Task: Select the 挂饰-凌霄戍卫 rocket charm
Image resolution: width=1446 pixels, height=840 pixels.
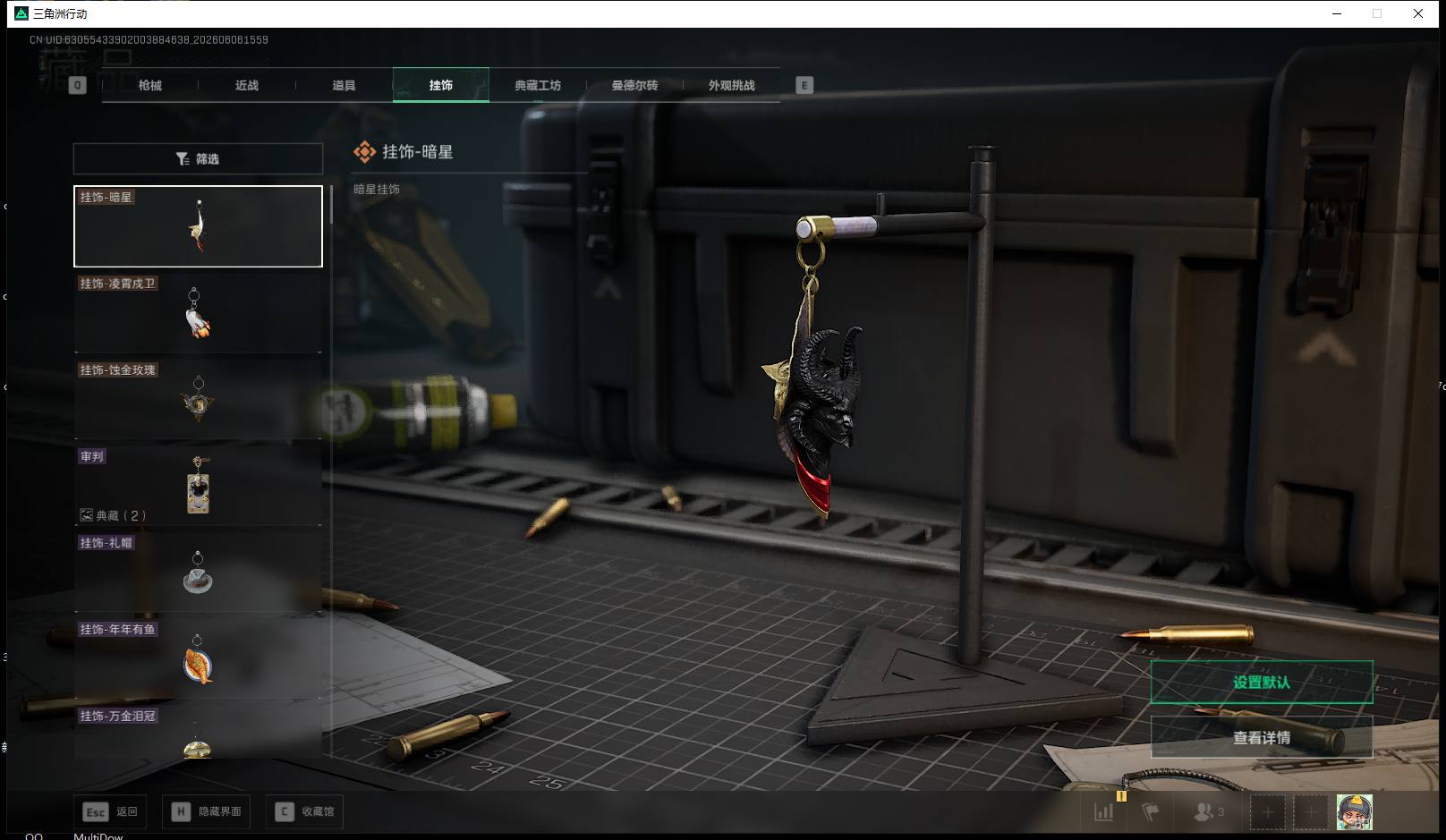Action: click(x=198, y=312)
